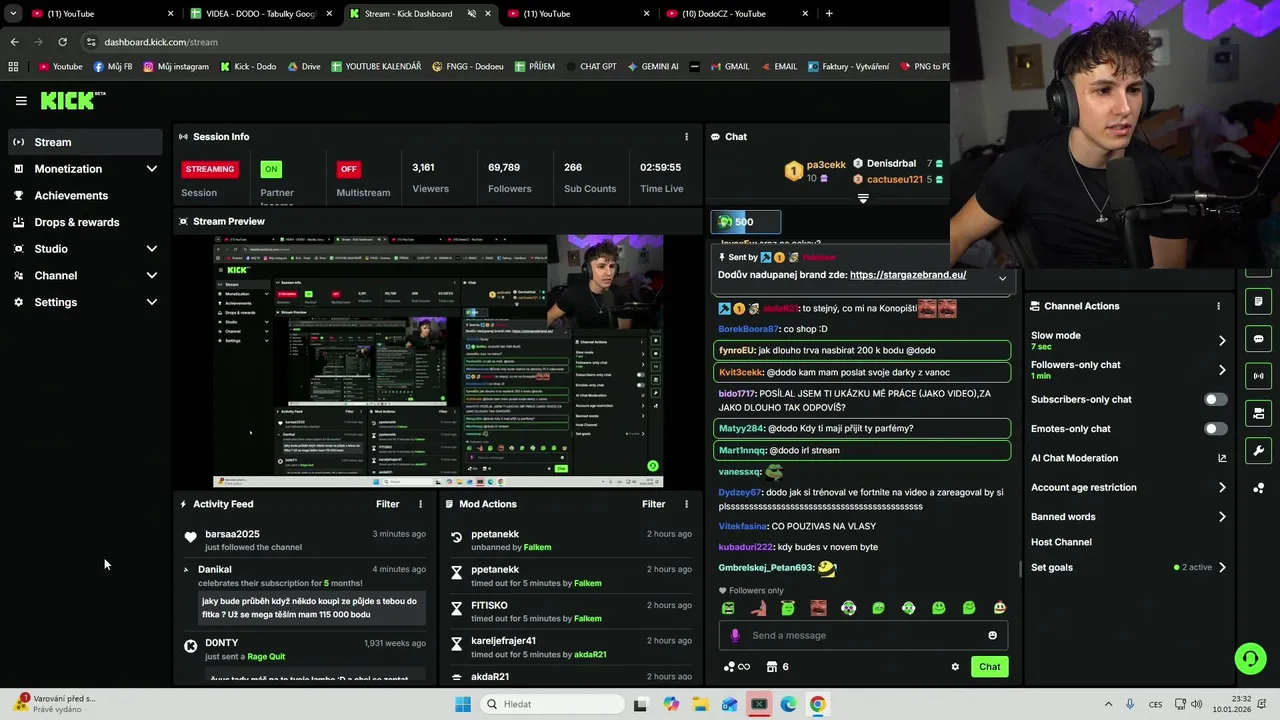Viewport: 1280px width, 720px height.
Task: Open the shop icon showing 6
Action: click(777, 667)
